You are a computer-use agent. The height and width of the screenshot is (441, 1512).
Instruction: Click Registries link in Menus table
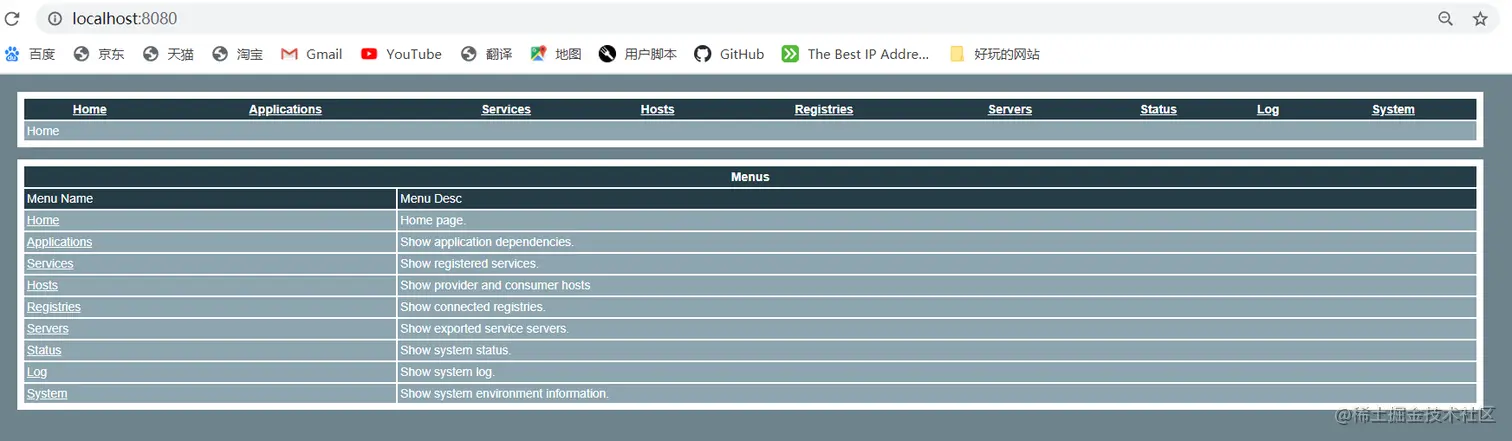click(54, 307)
